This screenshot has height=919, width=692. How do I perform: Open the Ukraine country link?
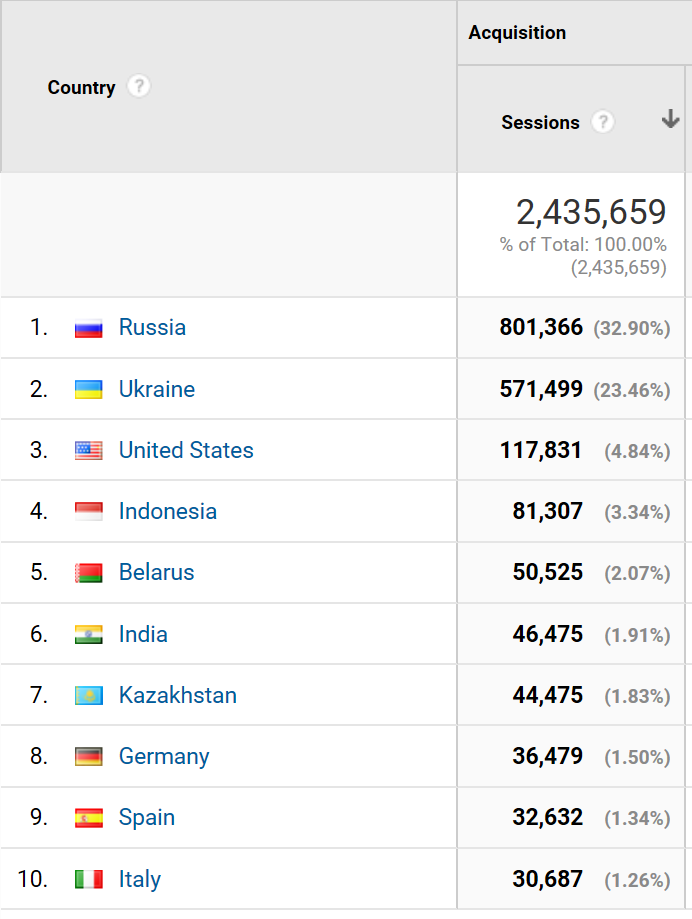pos(157,389)
